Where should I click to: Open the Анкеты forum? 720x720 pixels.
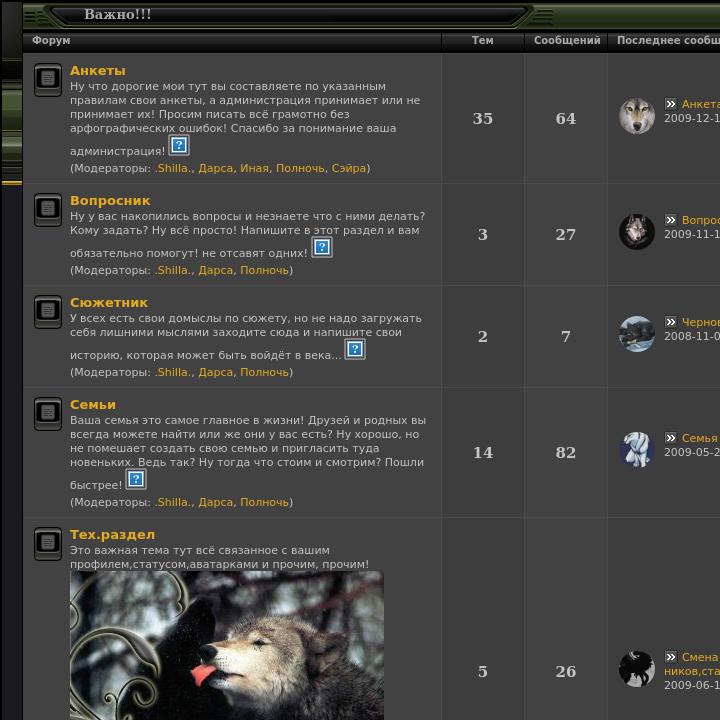pyautogui.click(x=98, y=71)
